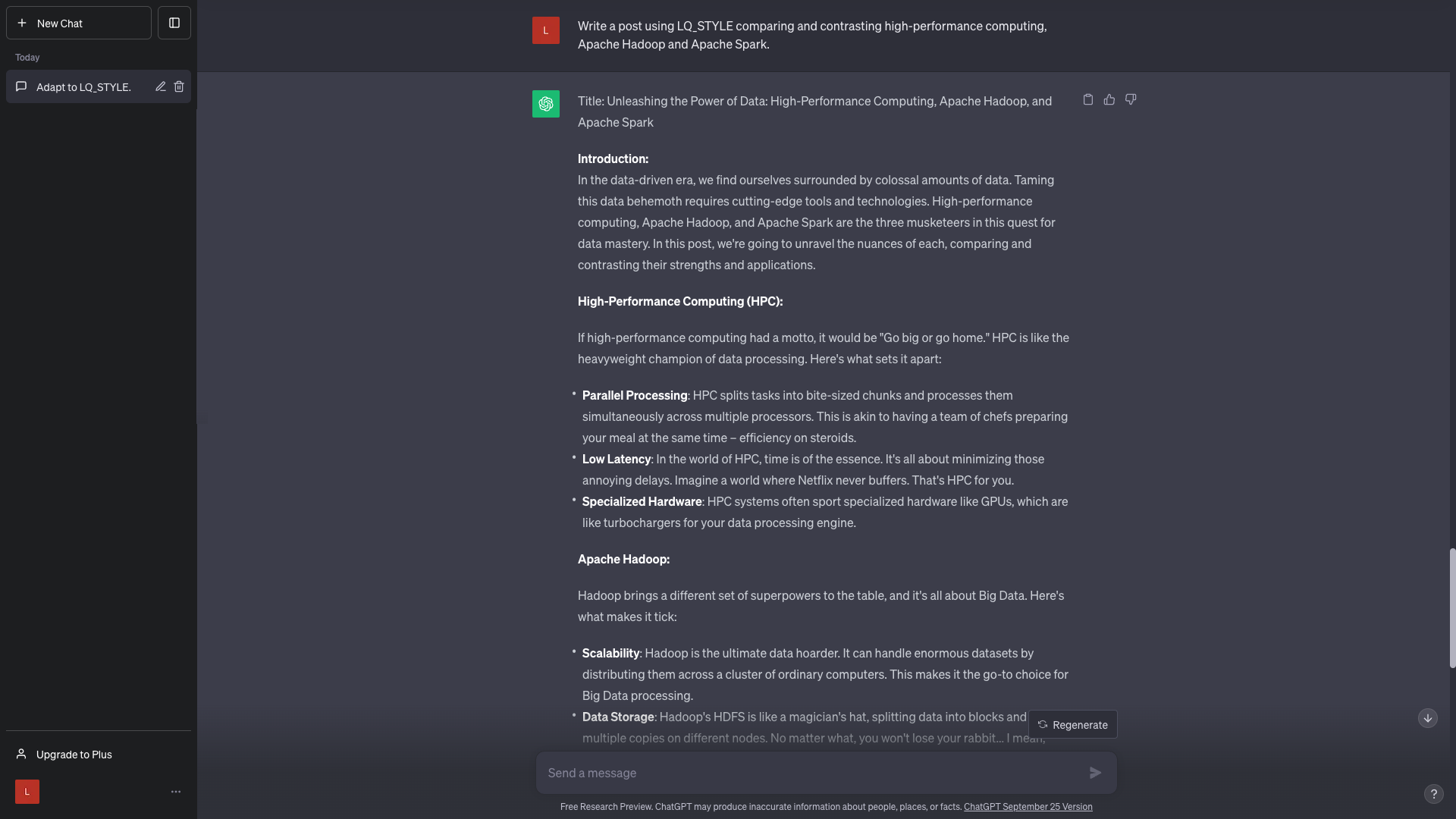Click the thumbs up feedback icon

[1109, 99]
